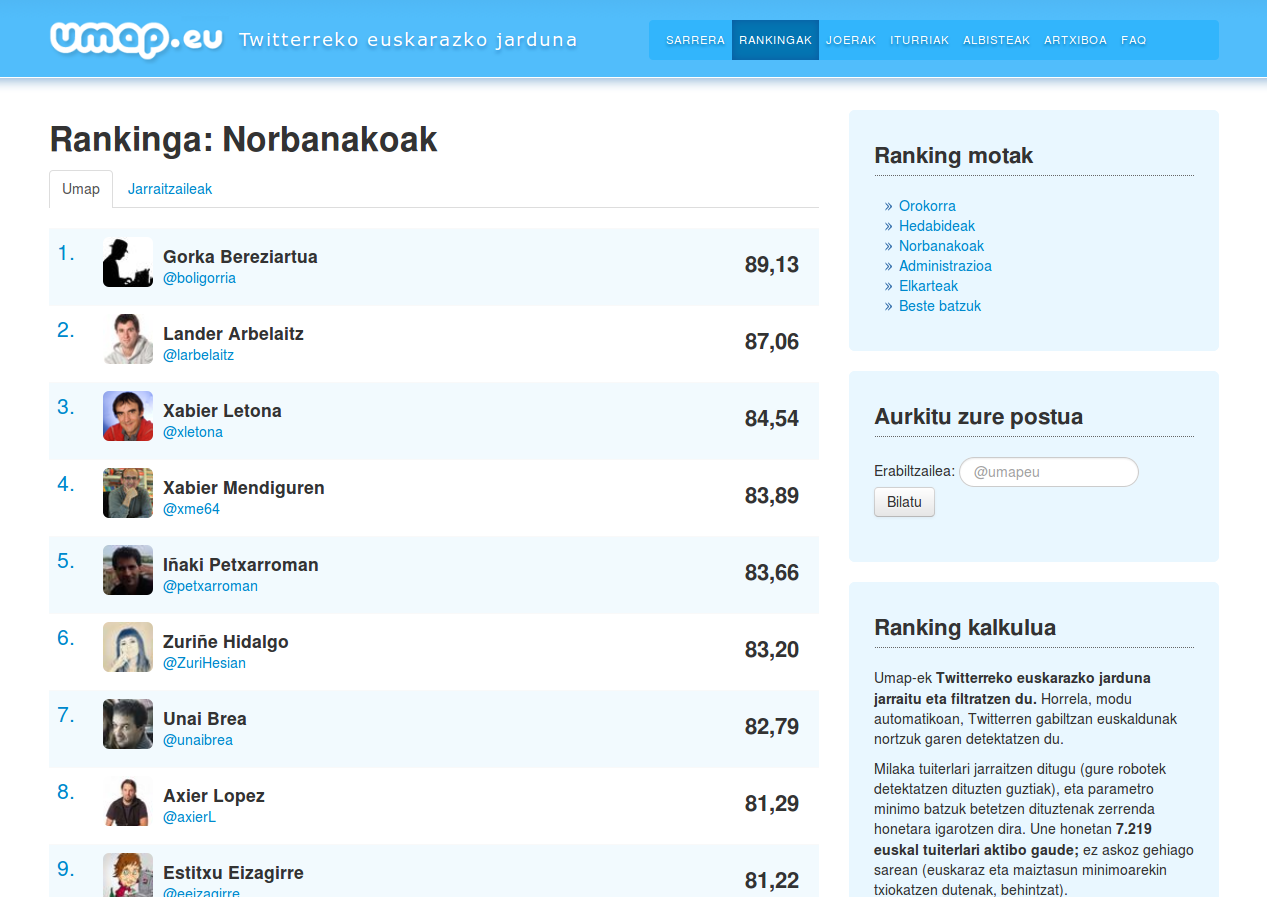The height and width of the screenshot is (897, 1267).
Task: Click Axier Lopez's profile picture
Action: pyautogui.click(x=128, y=801)
